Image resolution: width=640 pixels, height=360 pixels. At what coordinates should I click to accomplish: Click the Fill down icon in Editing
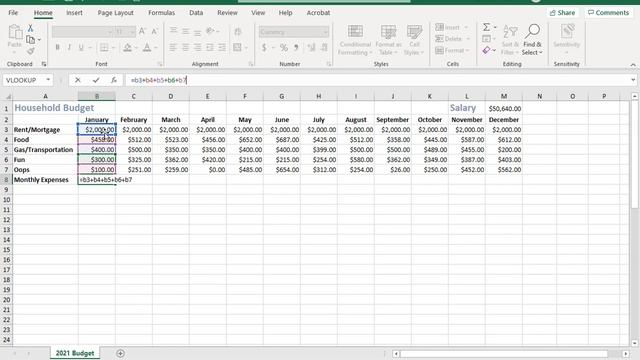click(486, 39)
